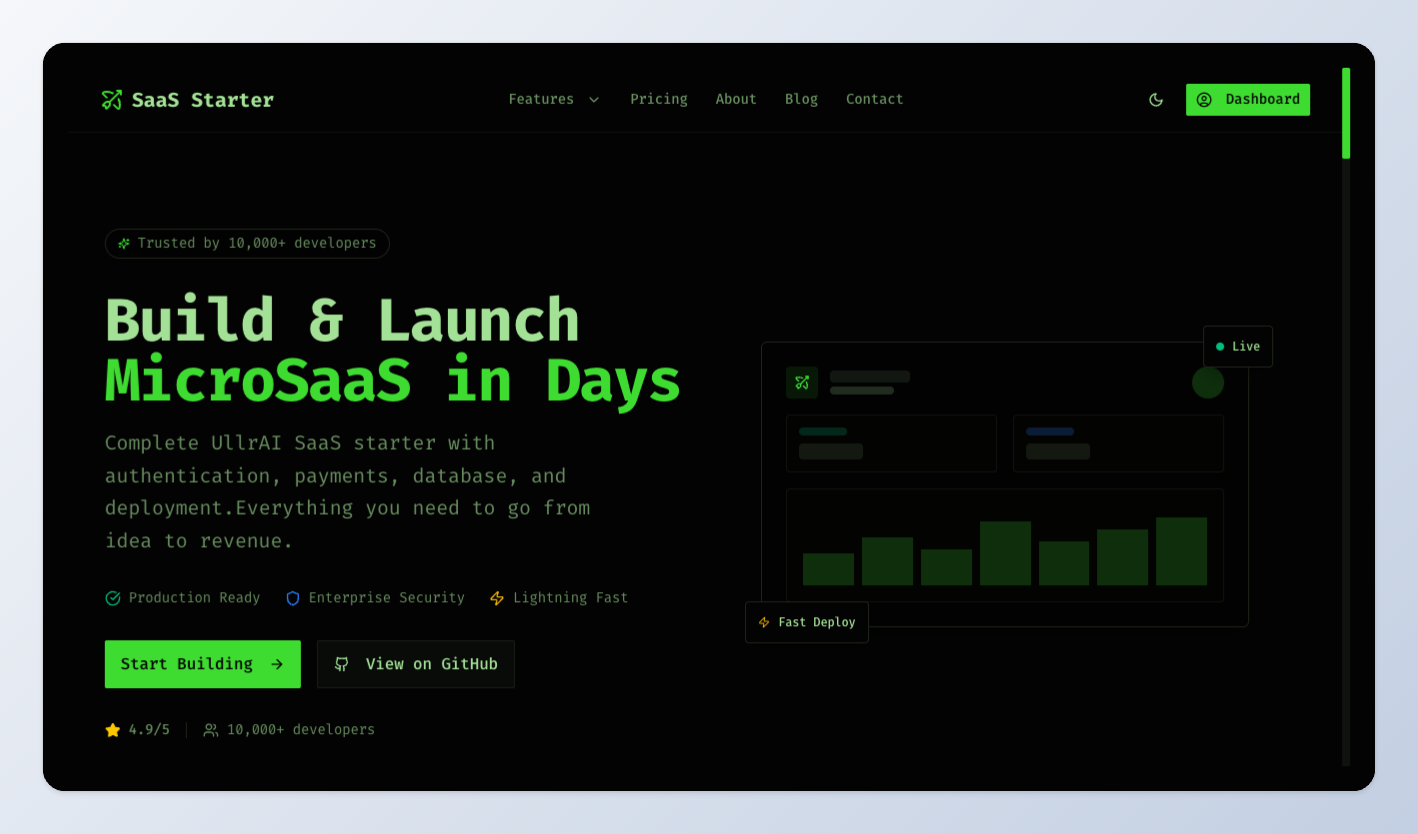The image size is (1418, 834).
Task: Navigate to the Contact page
Action: pos(874,99)
